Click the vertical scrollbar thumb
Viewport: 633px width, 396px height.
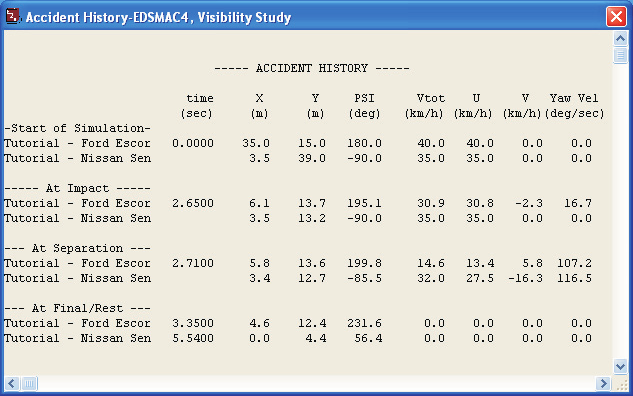620,55
